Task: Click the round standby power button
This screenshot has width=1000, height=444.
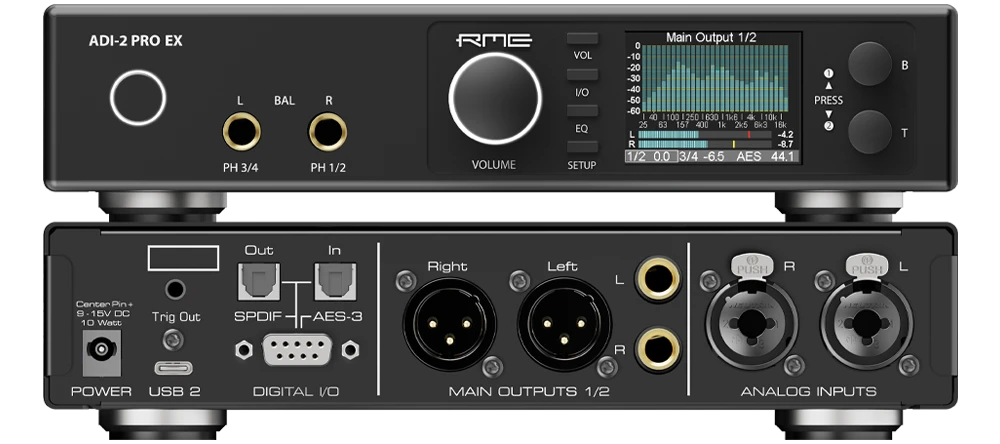Action: coord(138,98)
